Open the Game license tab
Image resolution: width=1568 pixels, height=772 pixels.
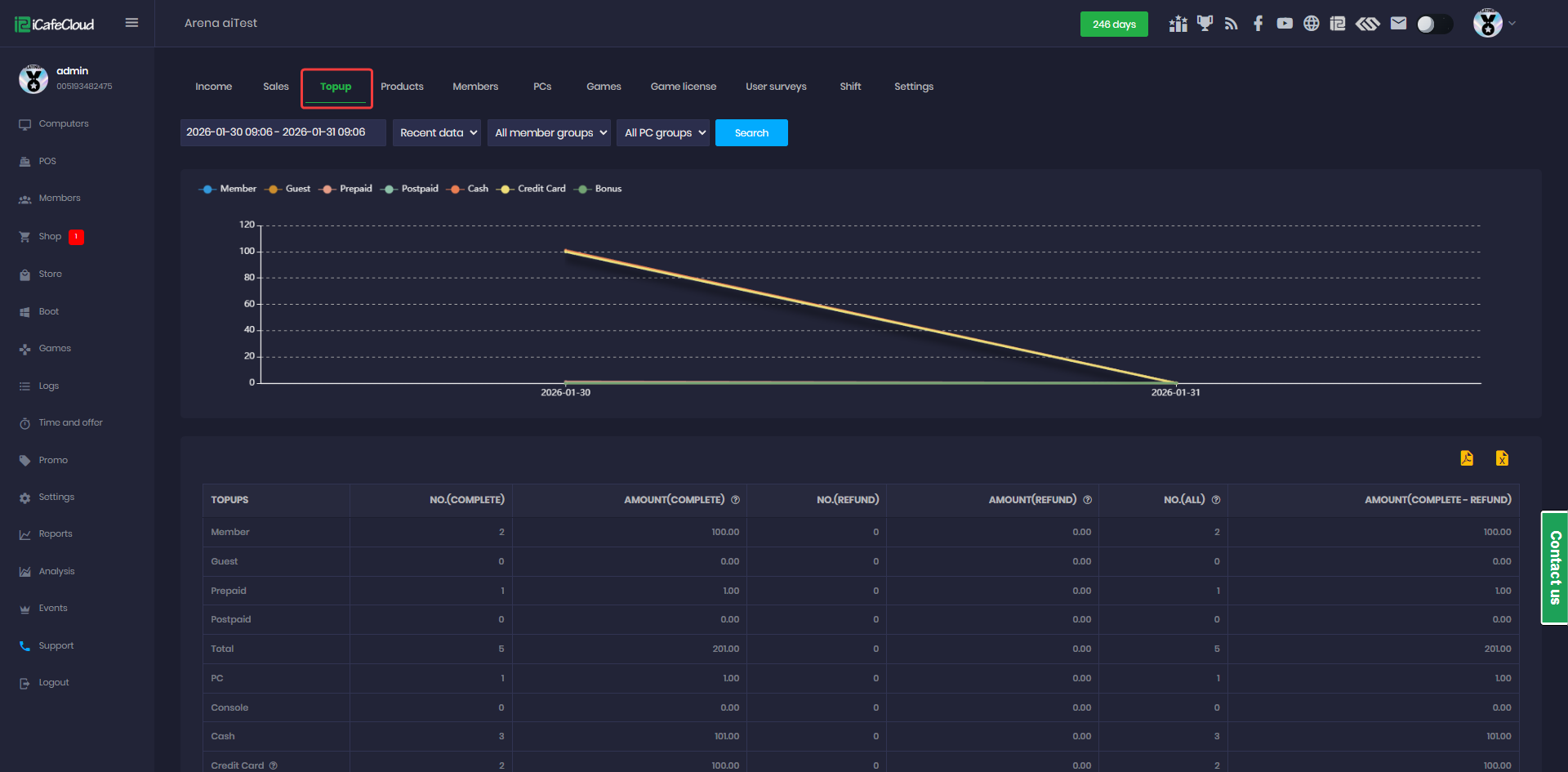point(683,87)
